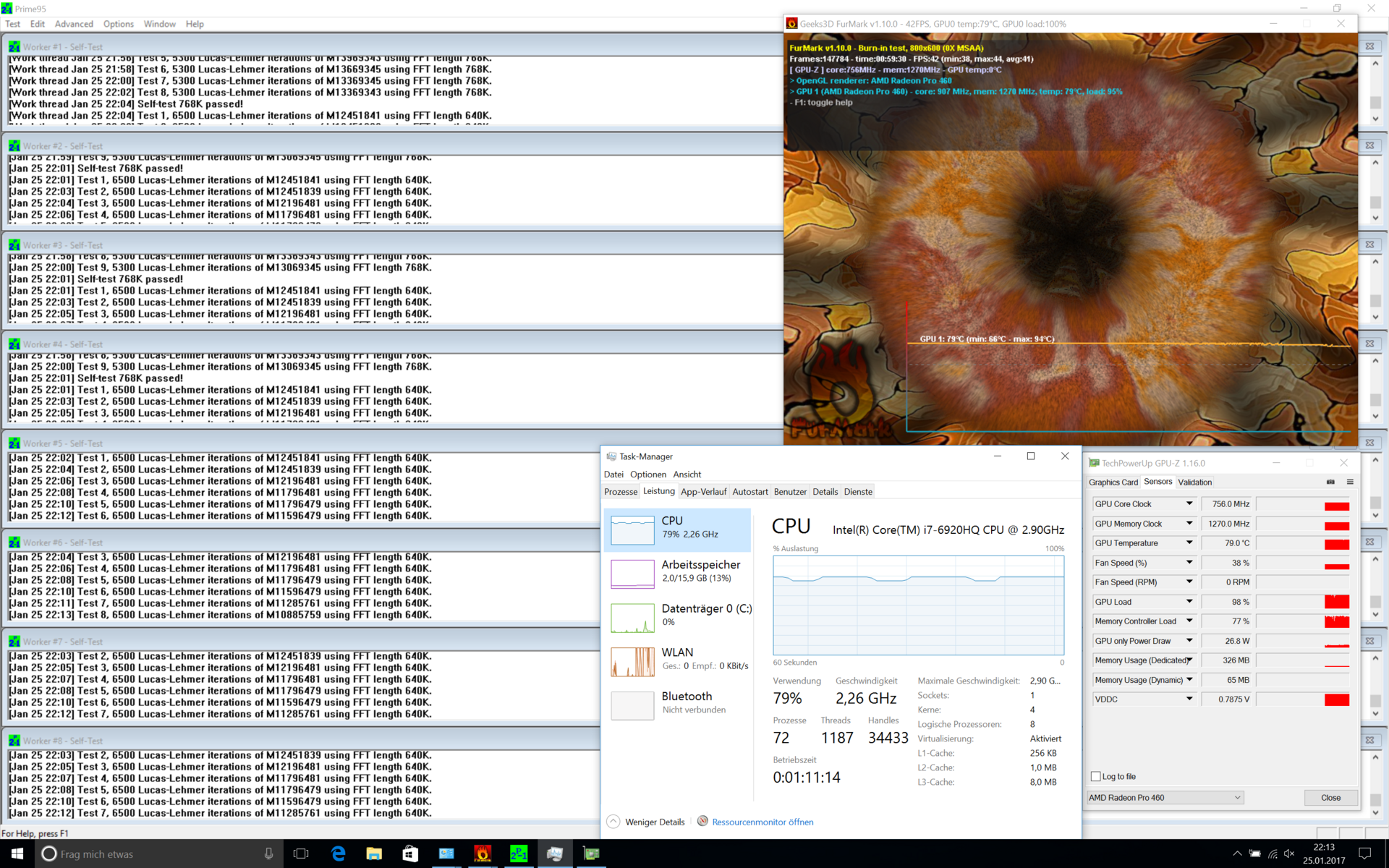The height and width of the screenshot is (868, 1389).
Task: Open the AMD Radeon Pro 460 selector
Action: pos(1165,797)
